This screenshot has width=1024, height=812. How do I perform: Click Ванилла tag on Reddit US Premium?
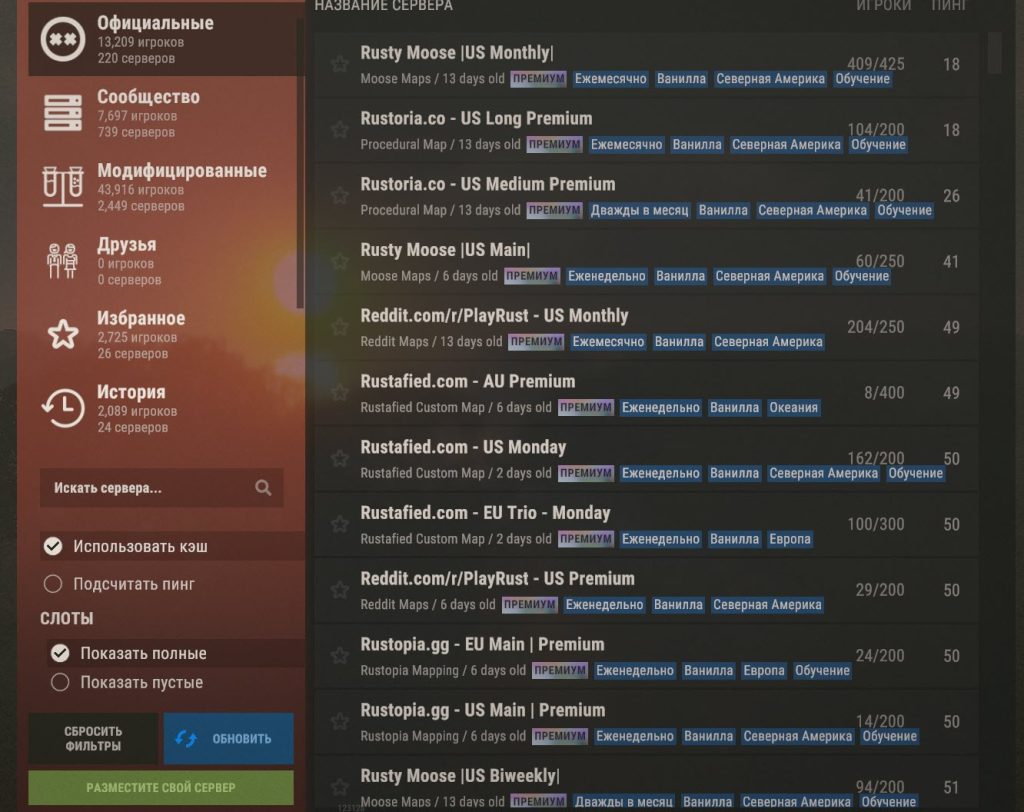678,605
